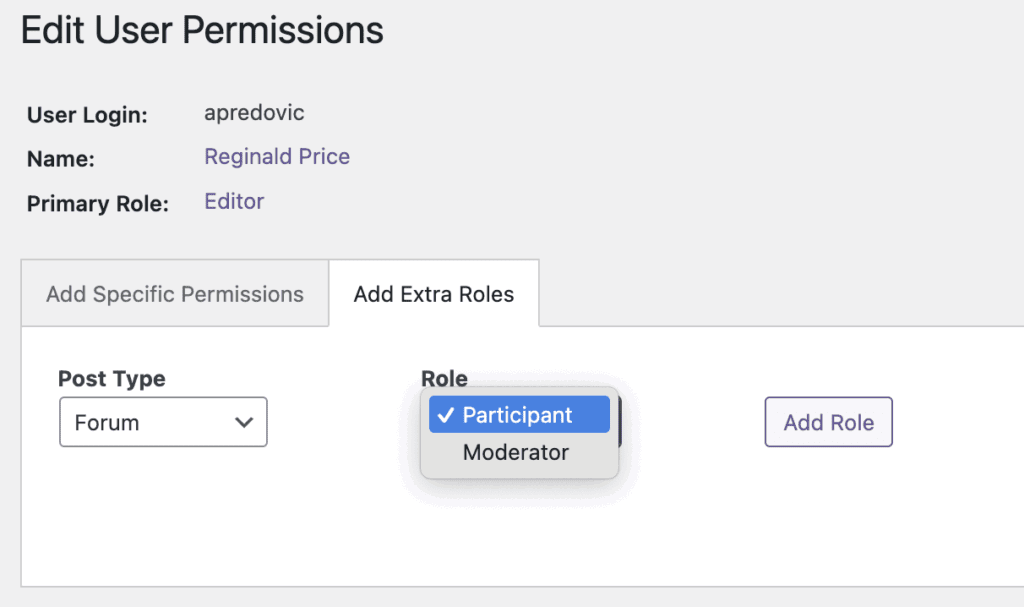Viewport: 1024px width, 607px height.
Task: Click the Post Type field label
Action: coord(110,378)
